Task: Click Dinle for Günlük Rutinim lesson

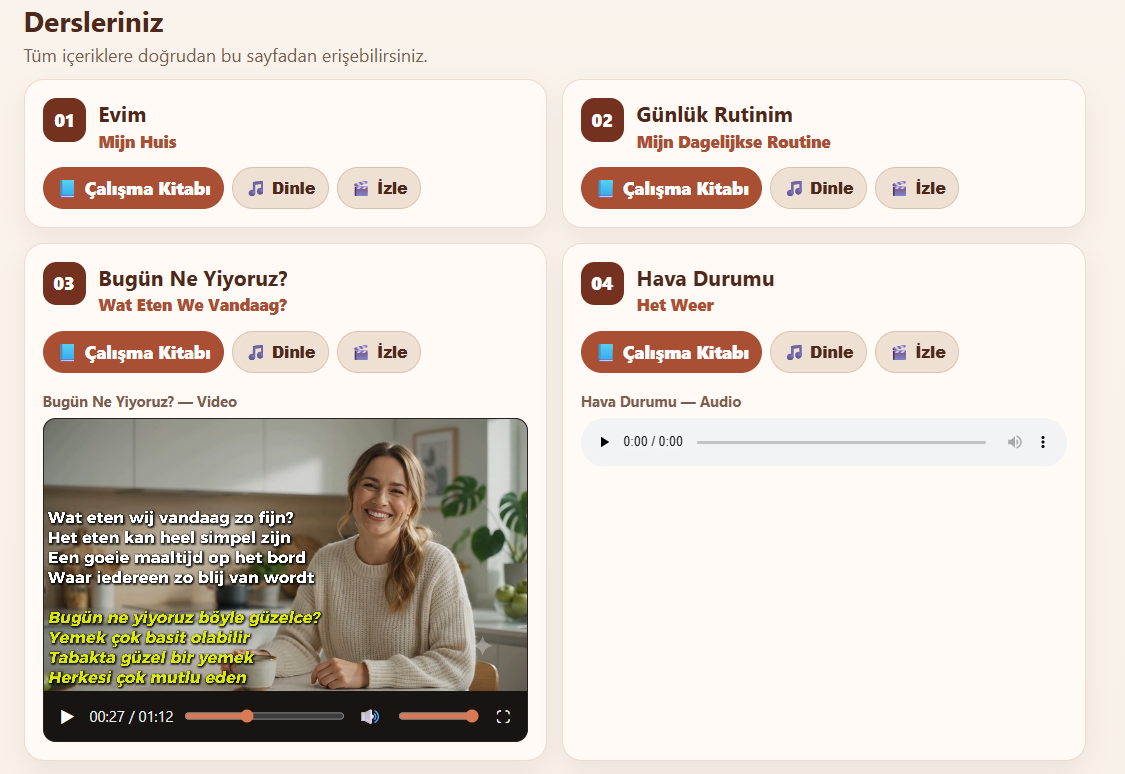Action: (819, 188)
